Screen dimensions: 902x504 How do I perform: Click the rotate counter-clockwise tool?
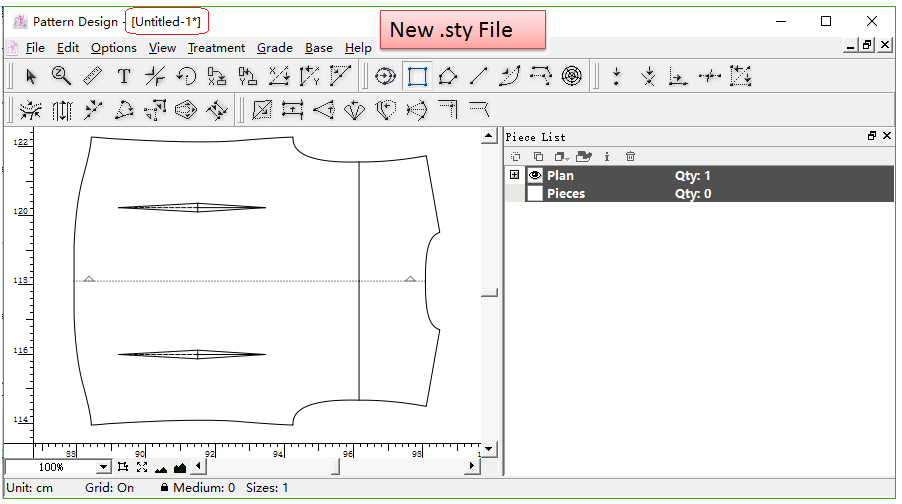186,76
